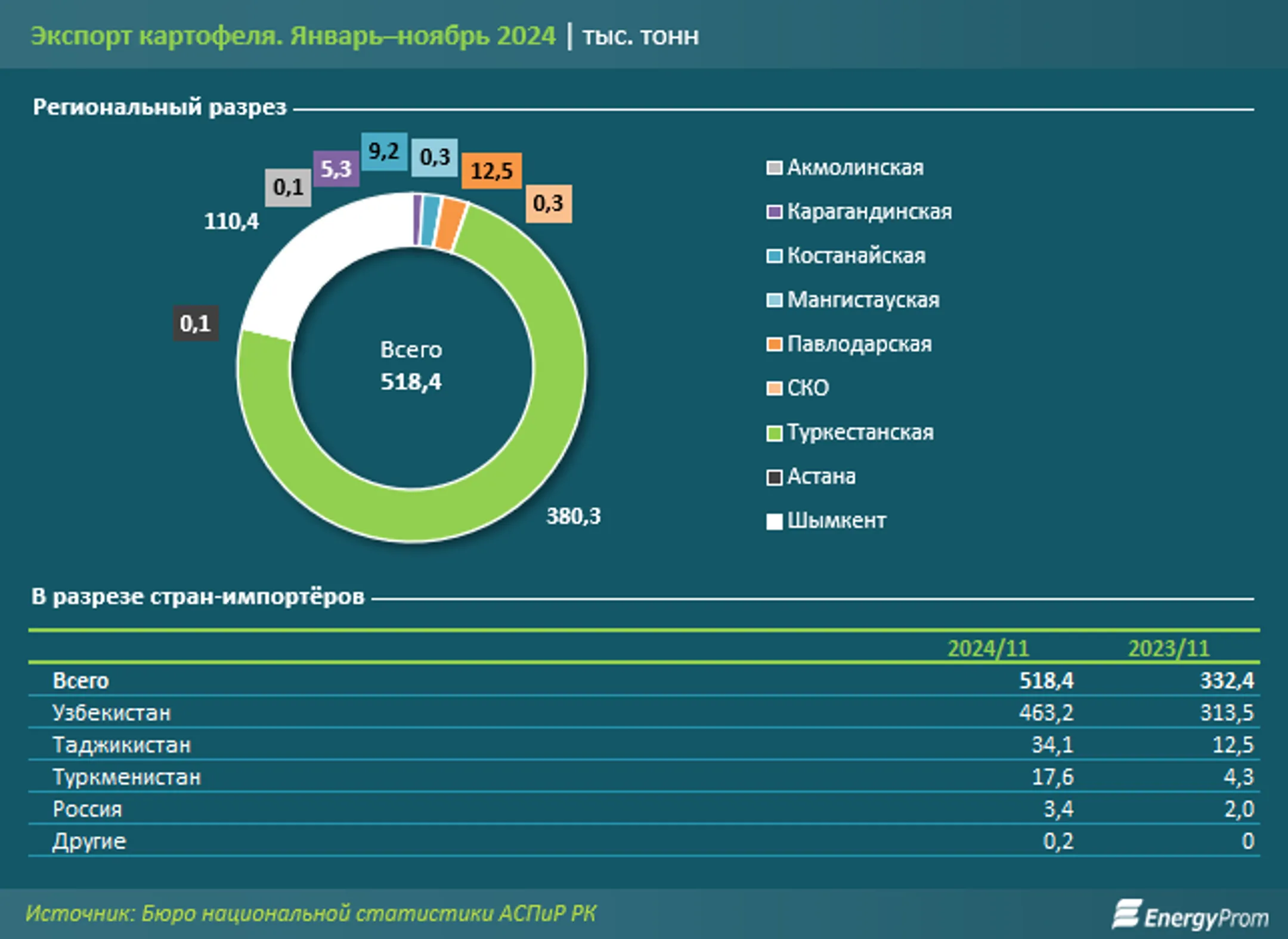
Task: Click the Экспорт картофеля chart title
Action: point(293,36)
